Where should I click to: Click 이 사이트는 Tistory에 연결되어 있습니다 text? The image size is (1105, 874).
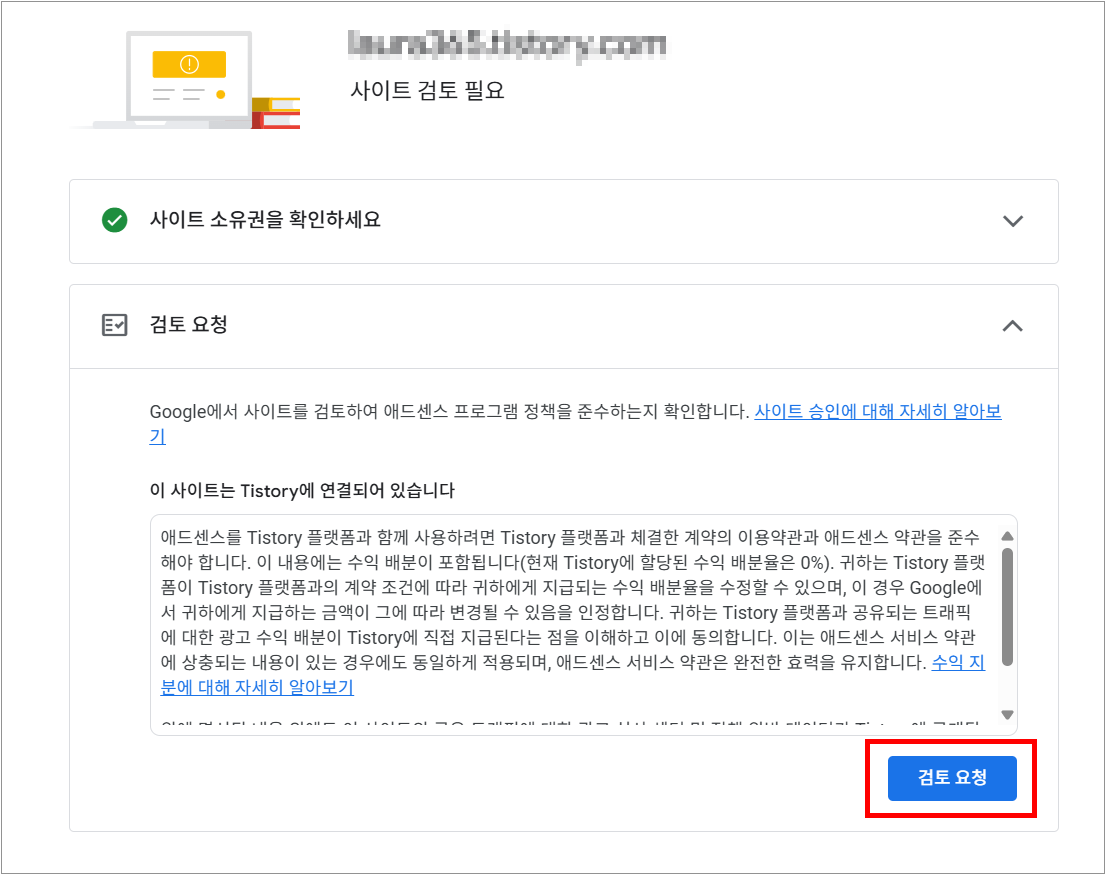pos(302,491)
